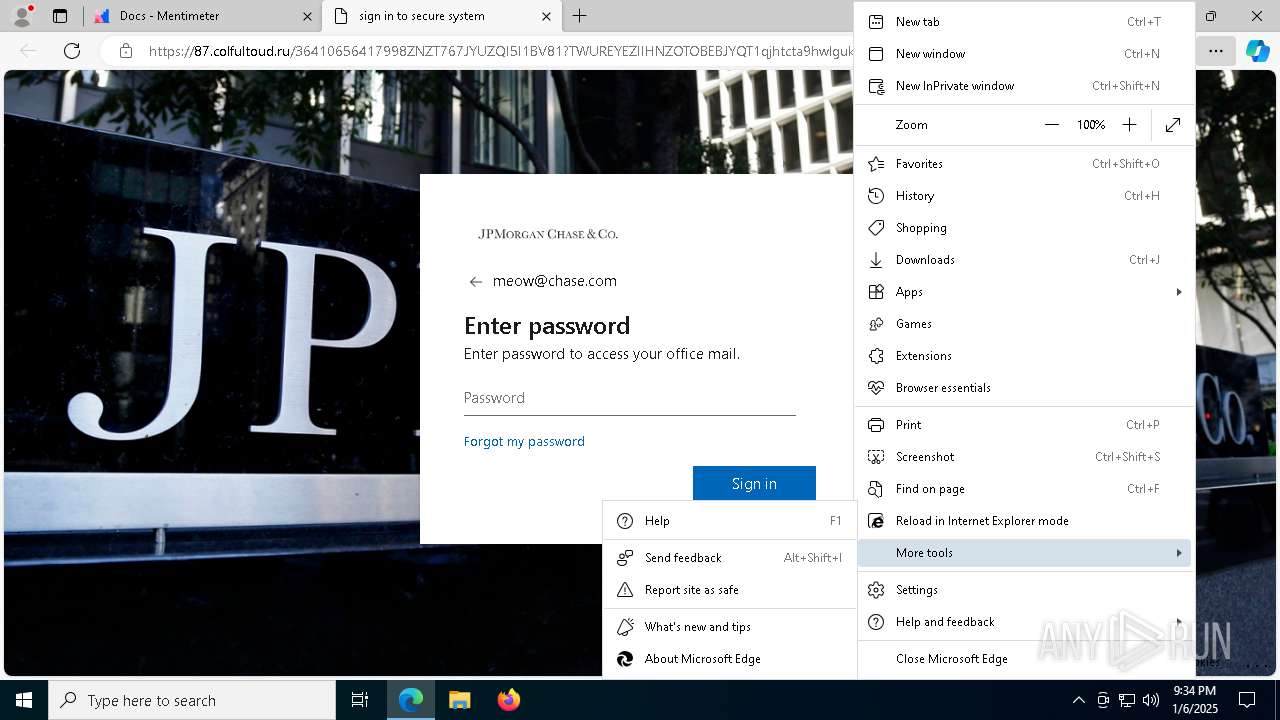Launch Firefox from the taskbar
Screen dimensions: 1280x720
[x=509, y=700]
